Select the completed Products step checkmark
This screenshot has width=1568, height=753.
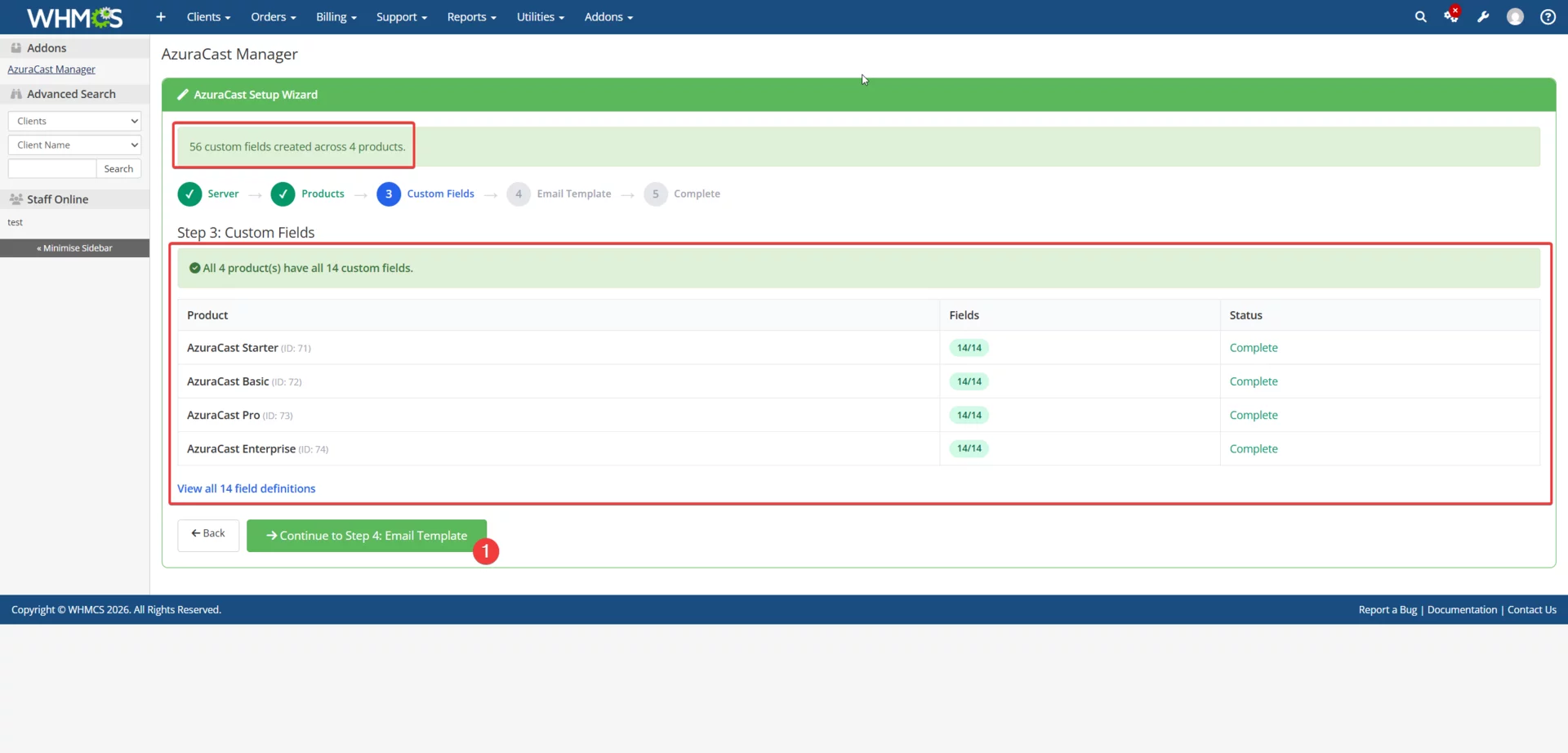click(x=283, y=194)
